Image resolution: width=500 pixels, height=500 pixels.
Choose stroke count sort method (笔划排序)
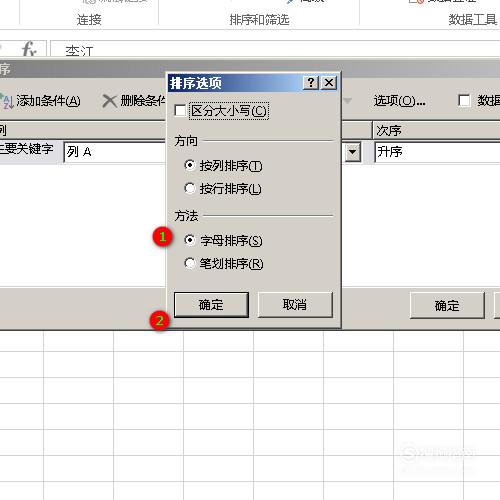pos(190,263)
